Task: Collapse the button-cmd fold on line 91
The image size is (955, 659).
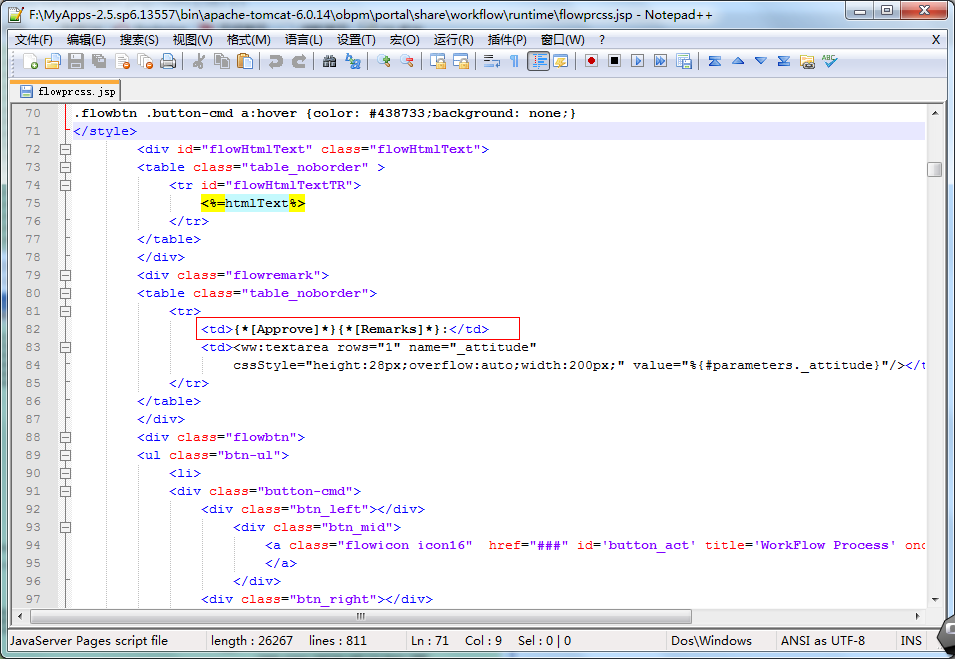Action: pos(65,491)
